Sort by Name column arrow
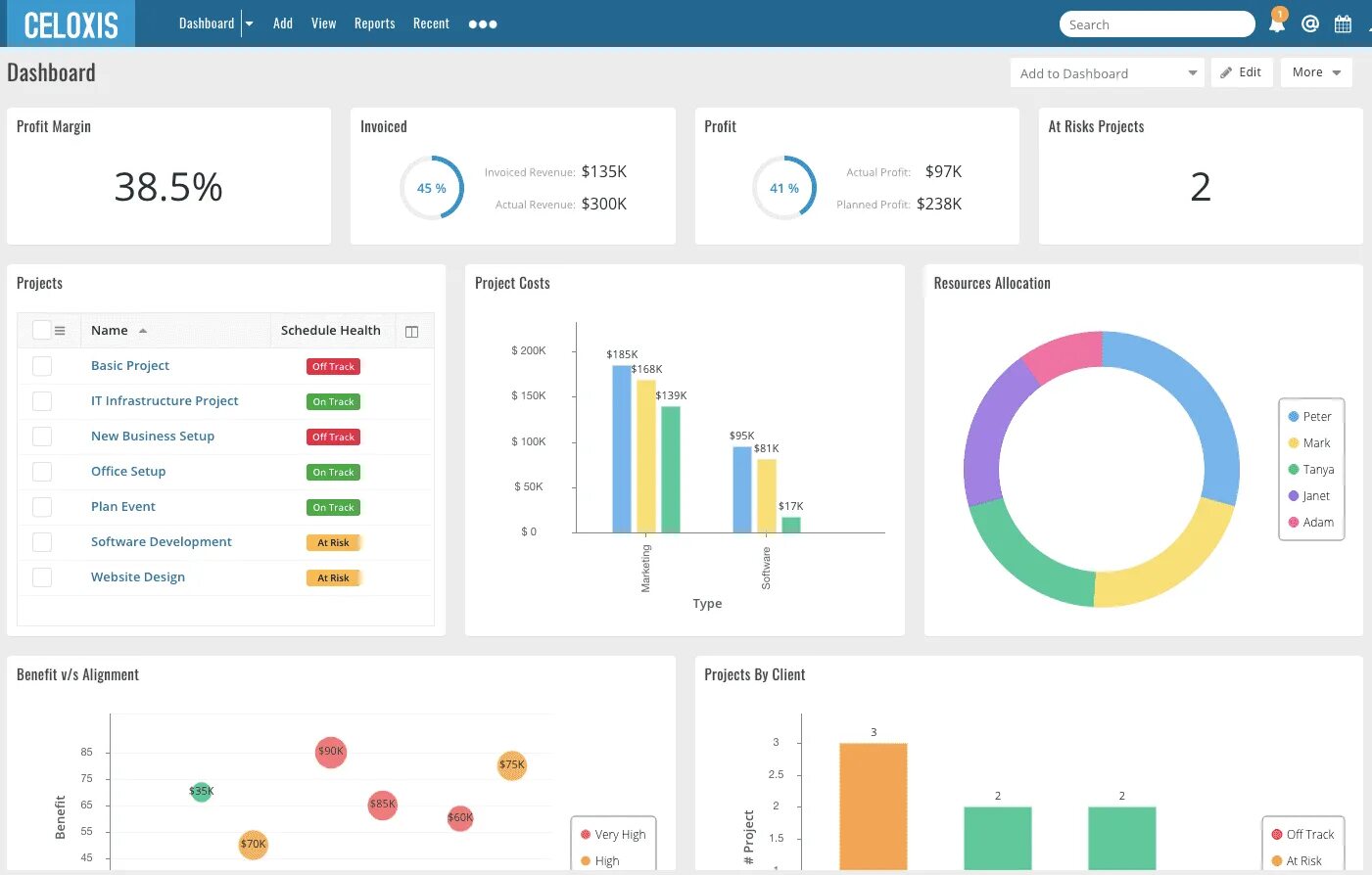This screenshot has width=1372, height=875. 143,331
